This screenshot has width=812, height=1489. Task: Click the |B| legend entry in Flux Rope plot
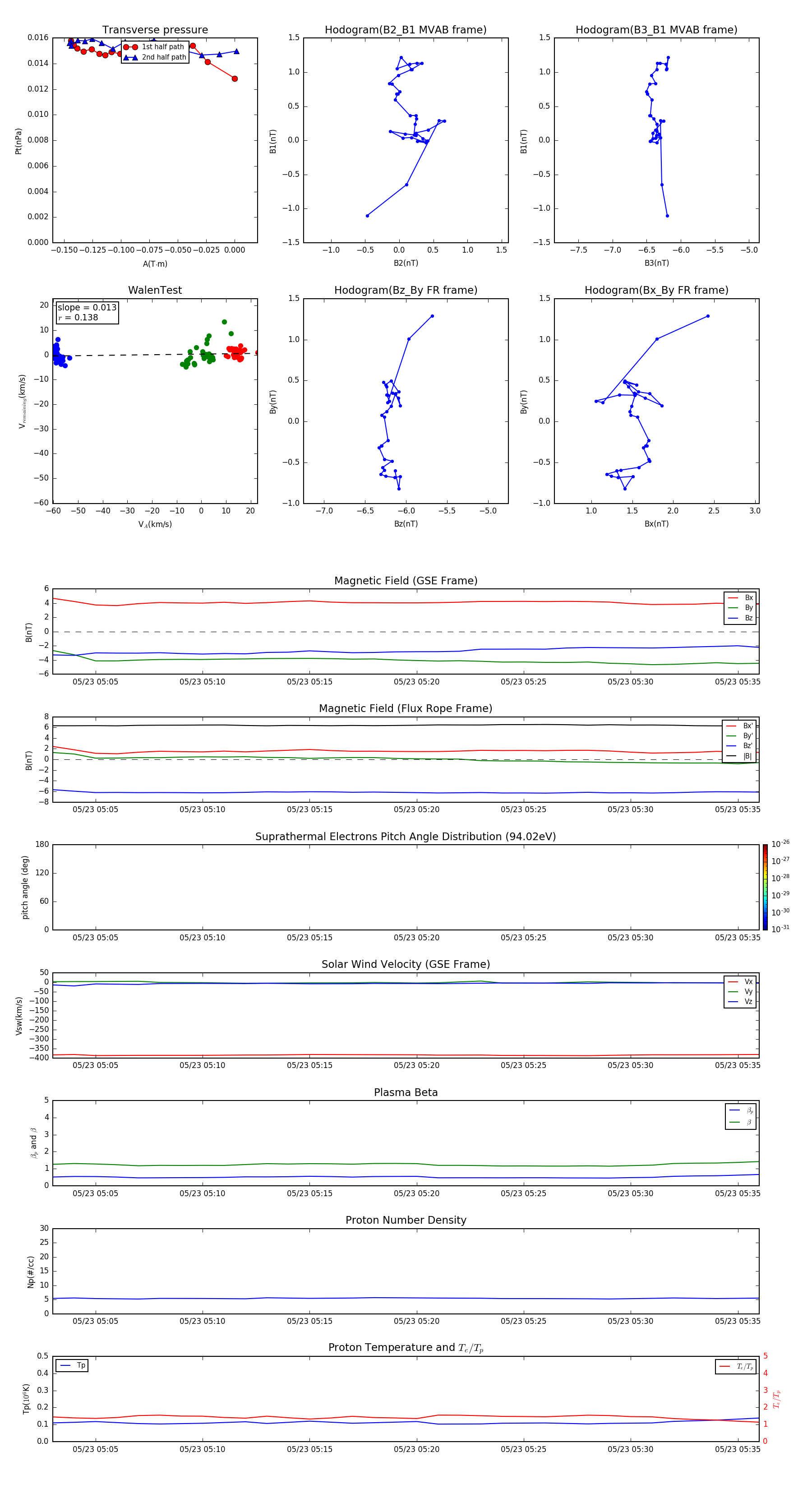740,757
